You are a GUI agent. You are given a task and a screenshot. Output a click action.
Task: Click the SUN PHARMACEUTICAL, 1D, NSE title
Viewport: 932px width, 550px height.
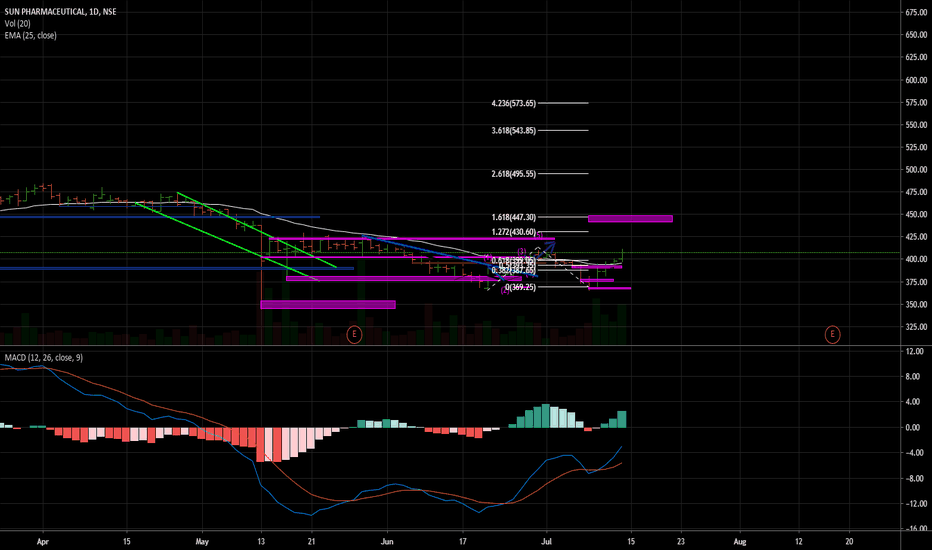(60, 11)
